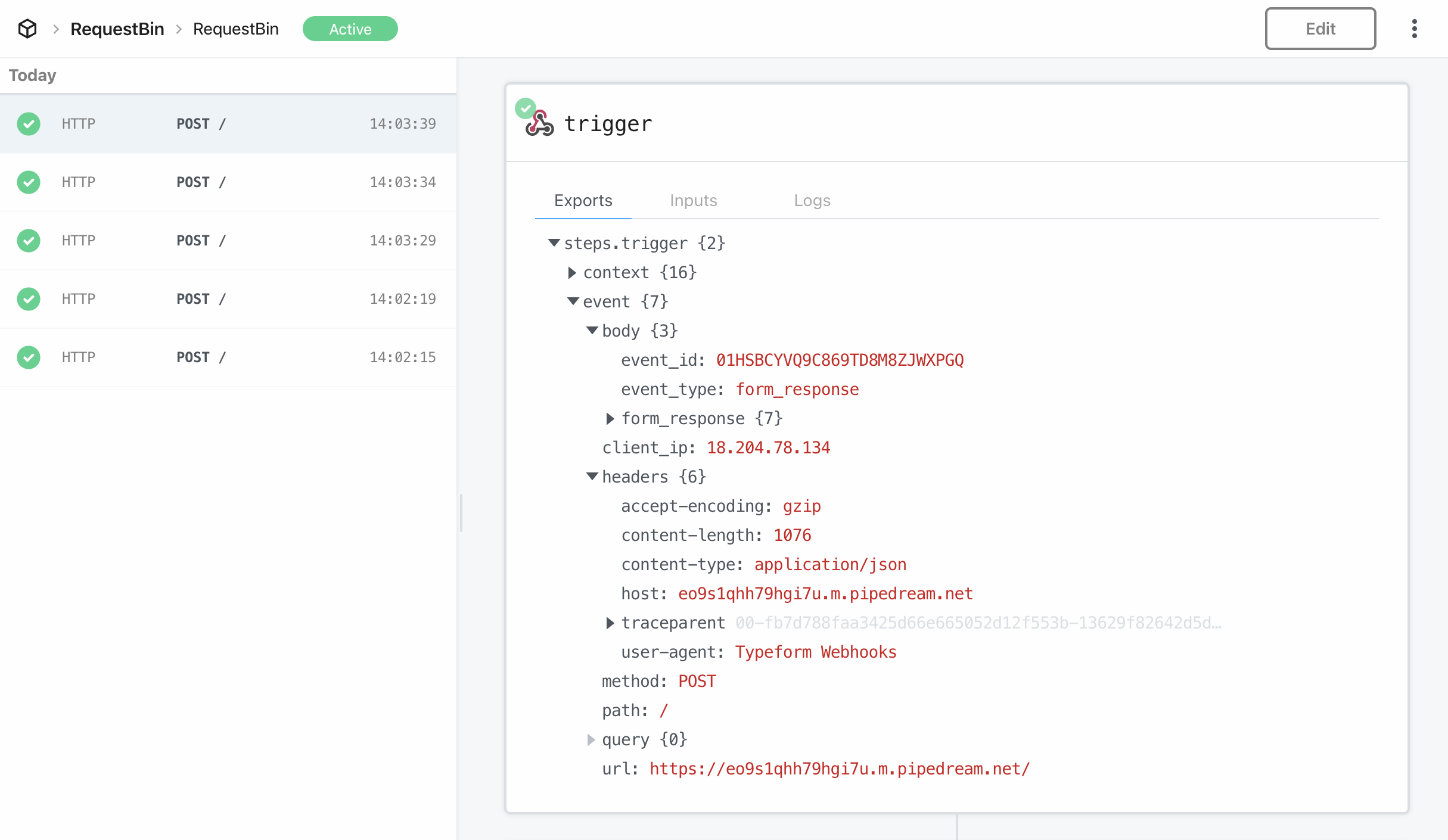
Task: Click success check icon for 14:03:39 request
Action: [x=29, y=124]
